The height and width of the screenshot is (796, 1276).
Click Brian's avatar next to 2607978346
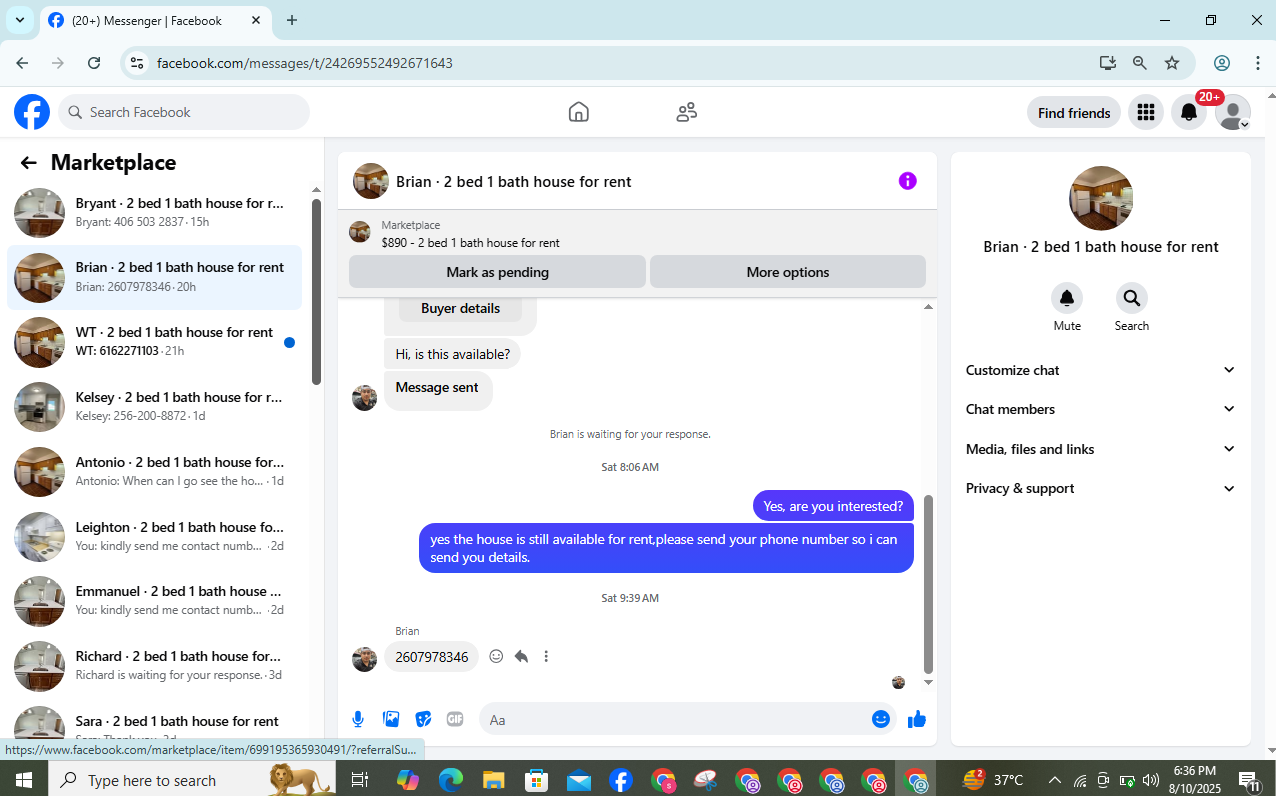pyautogui.click(x=364, y=659)
